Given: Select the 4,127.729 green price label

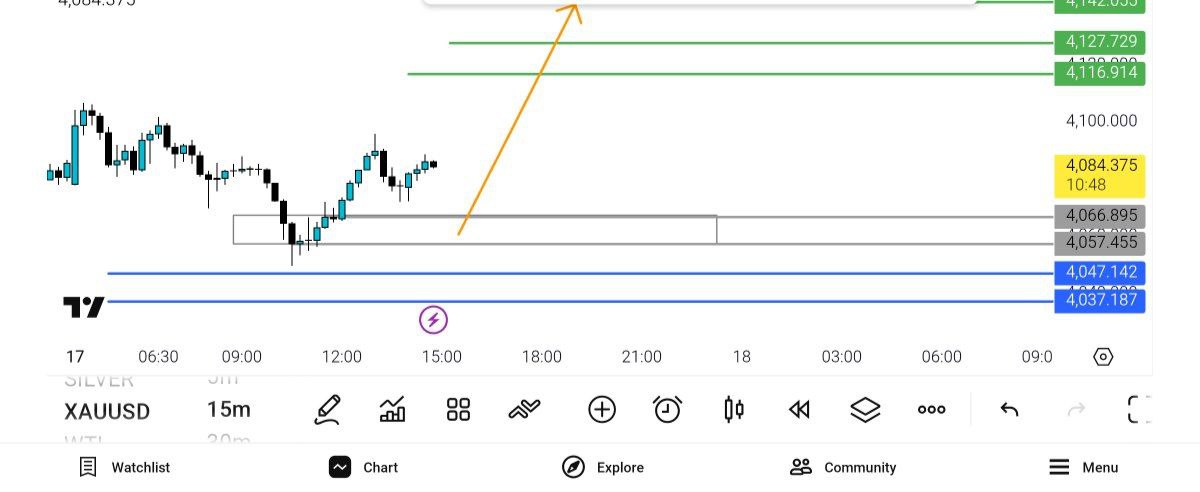Looking at the screenshot, I should (x=1100, y=42).
